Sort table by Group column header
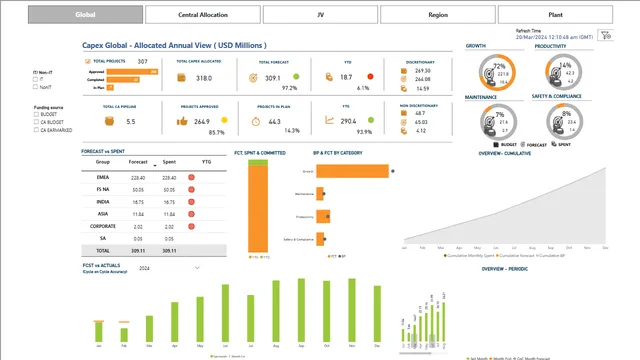The height and width of the screenshot is (360, 640). 103,162
